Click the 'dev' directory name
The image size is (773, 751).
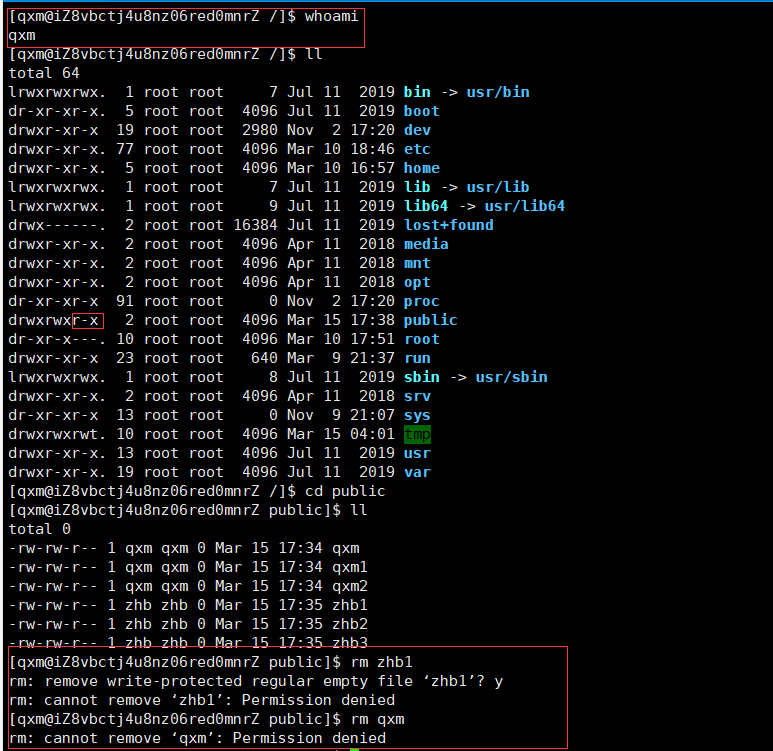point(417,130)
